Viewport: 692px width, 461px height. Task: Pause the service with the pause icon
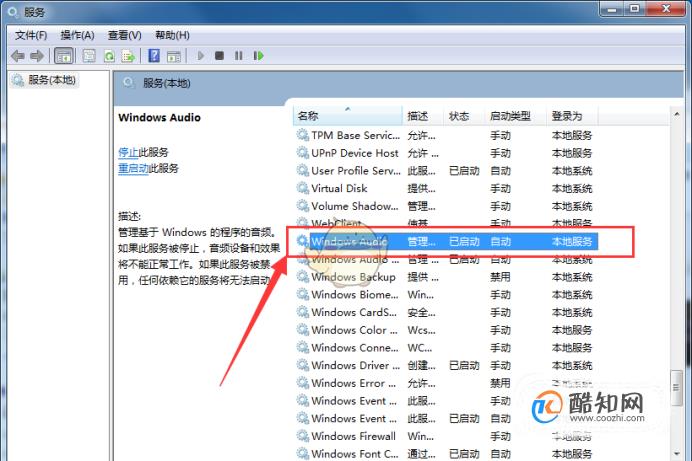click(x=239, y=56)
